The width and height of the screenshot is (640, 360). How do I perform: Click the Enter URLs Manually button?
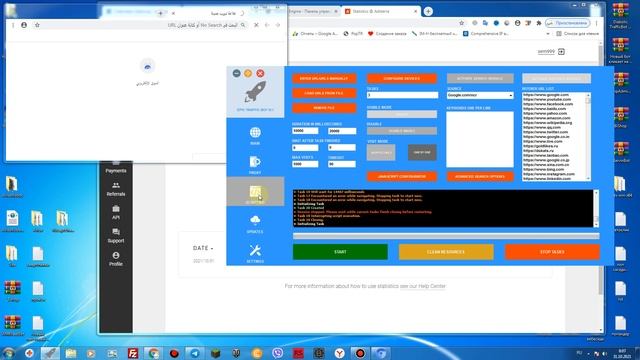click(324, 78)
